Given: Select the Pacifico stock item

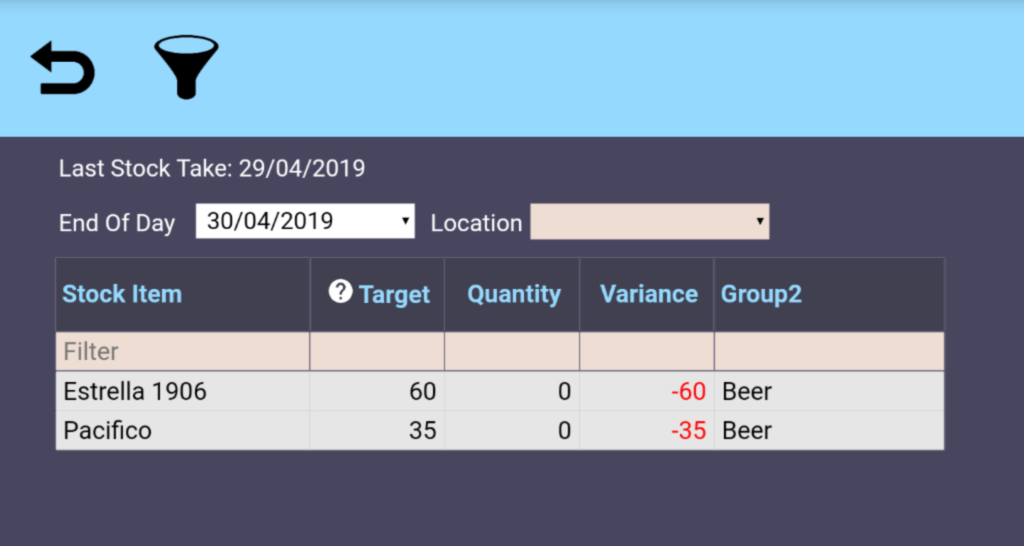Looking at the screenshot, I should coord(108,431).
